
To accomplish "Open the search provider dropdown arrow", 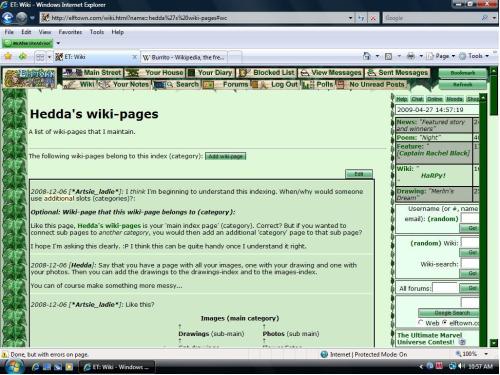I will coord(494,18).
